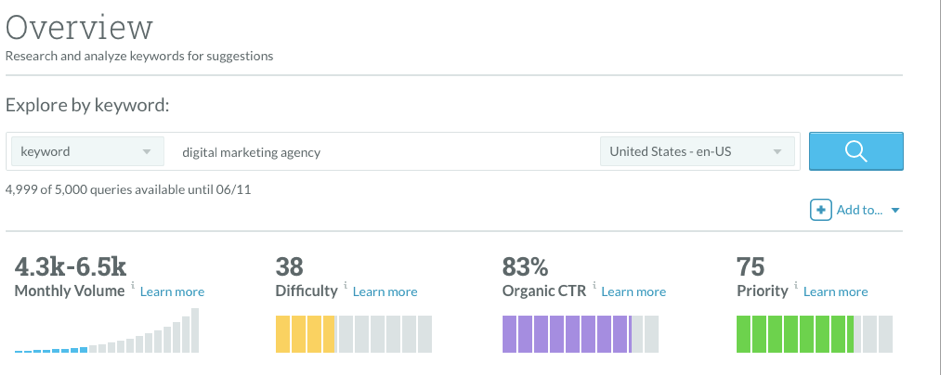This screenshot has height=375, width=941.
Task: Click the magnifying glass search button
Action: pyautogui.click(x=856, y=151)
